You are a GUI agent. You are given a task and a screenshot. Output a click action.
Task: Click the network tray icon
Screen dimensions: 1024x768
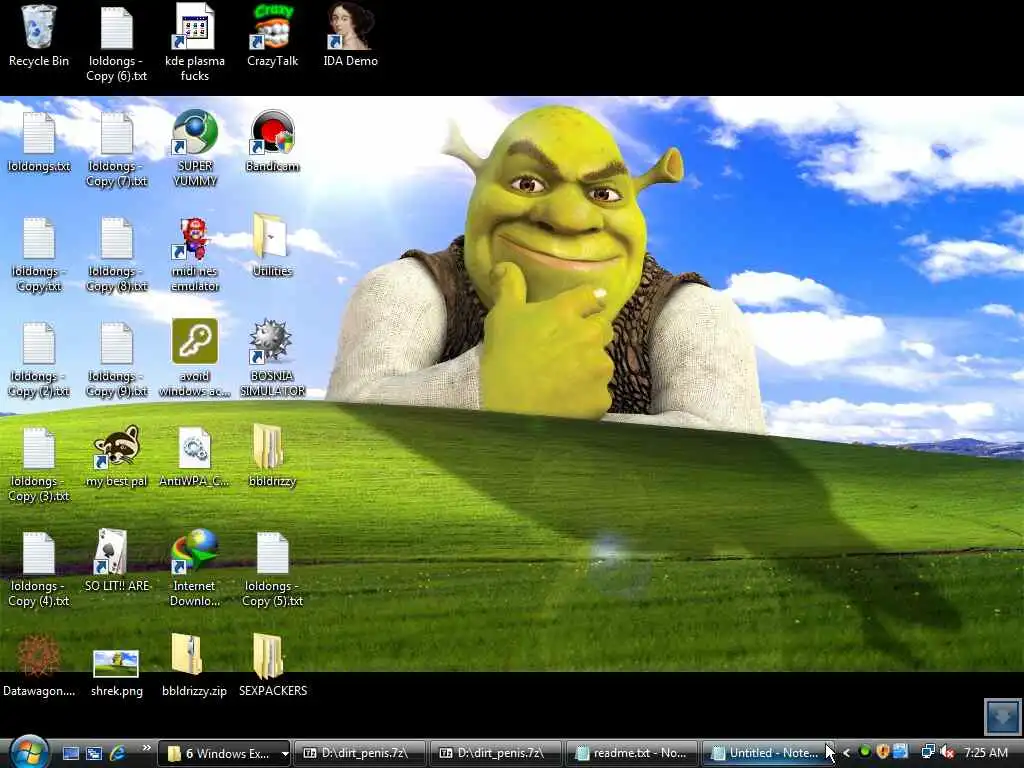point(927,752)
